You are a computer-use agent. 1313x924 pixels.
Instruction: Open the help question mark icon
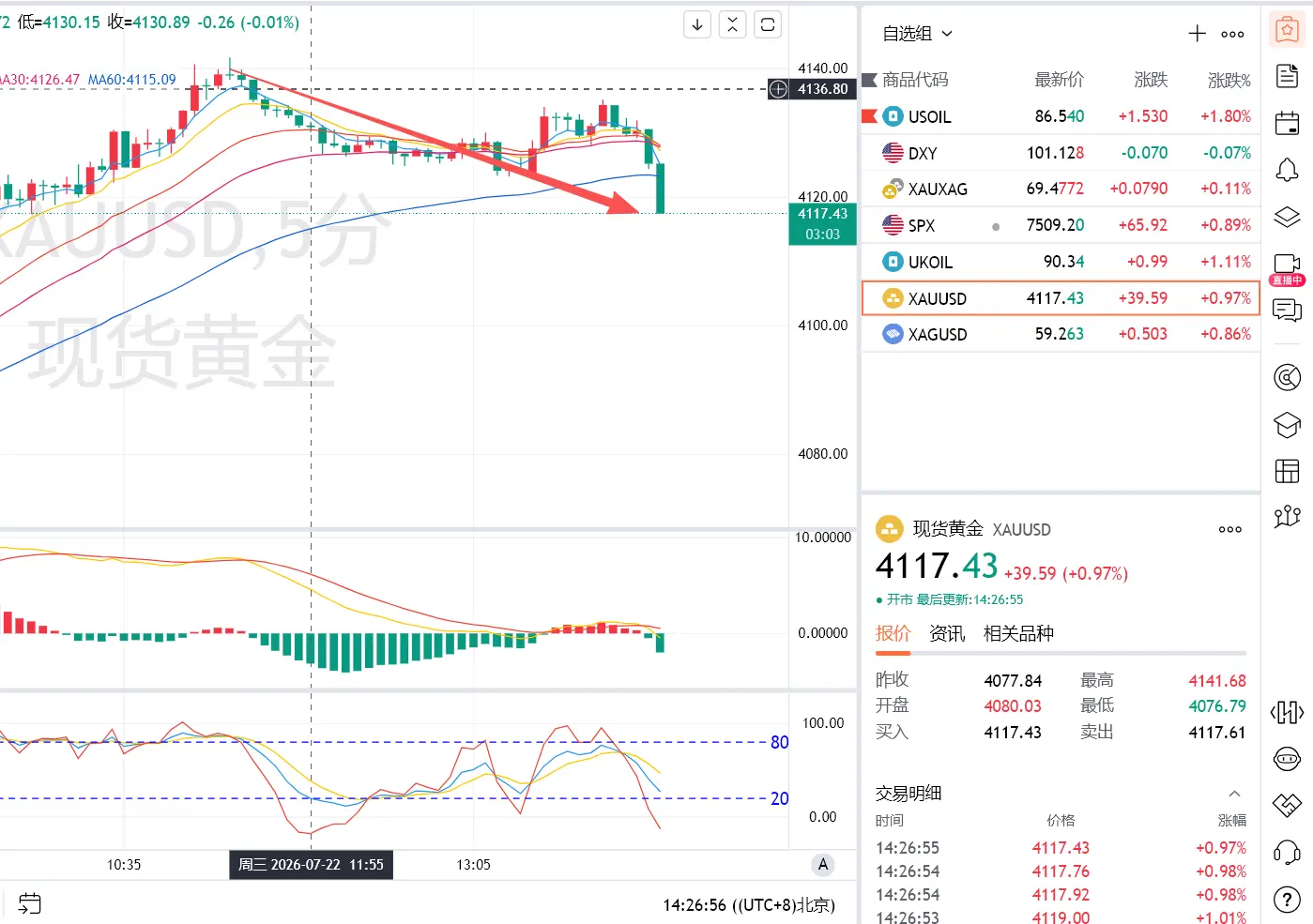[x=1287, y=900]
